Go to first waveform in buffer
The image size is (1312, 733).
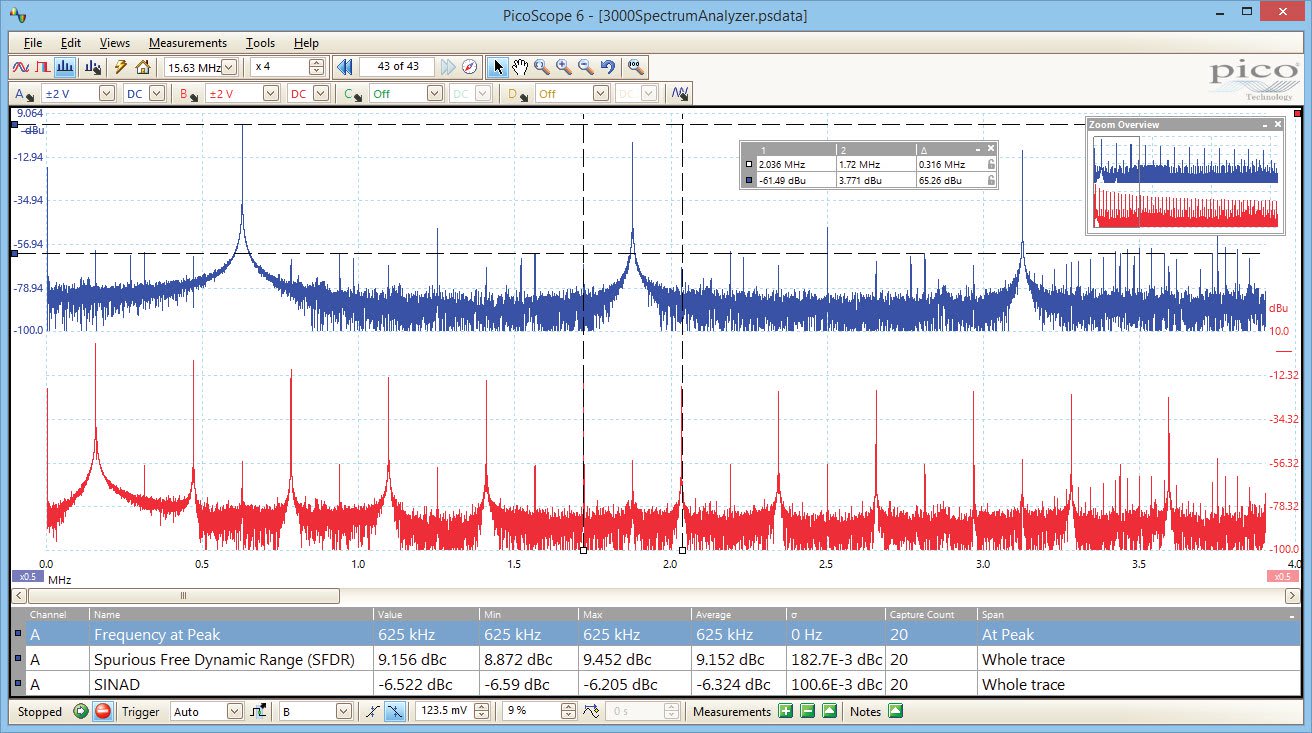click(344, 67)
